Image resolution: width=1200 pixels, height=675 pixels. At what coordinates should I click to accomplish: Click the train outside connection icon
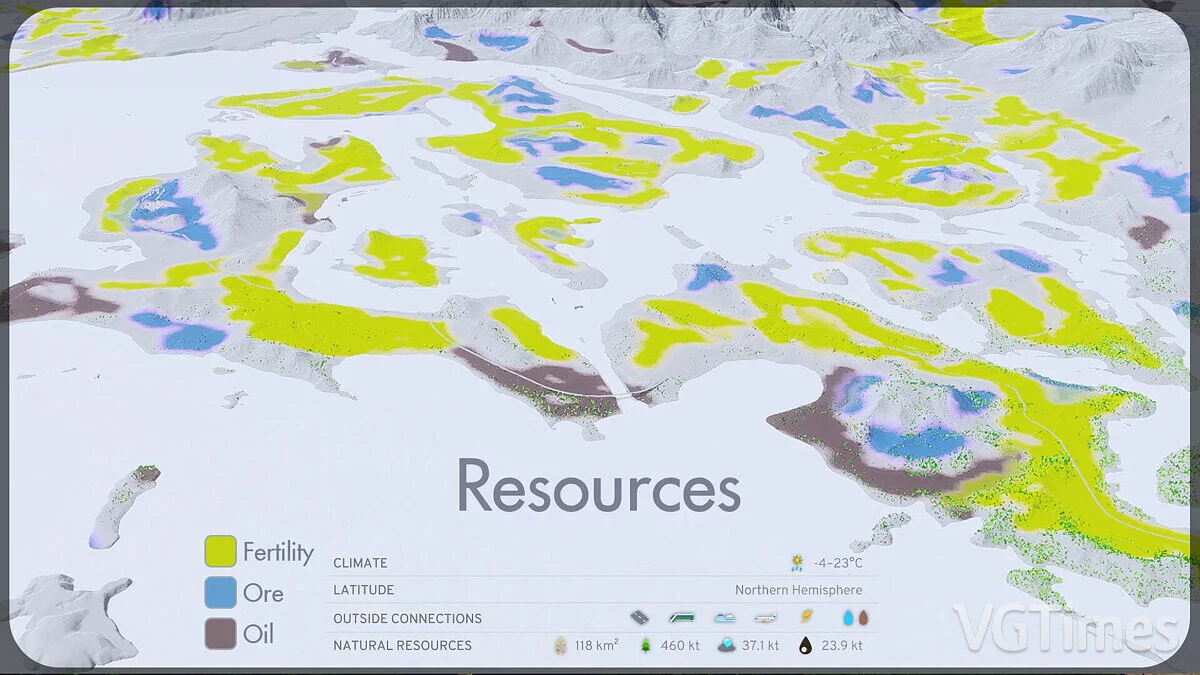pyautogui.click(x=681, y=618)
